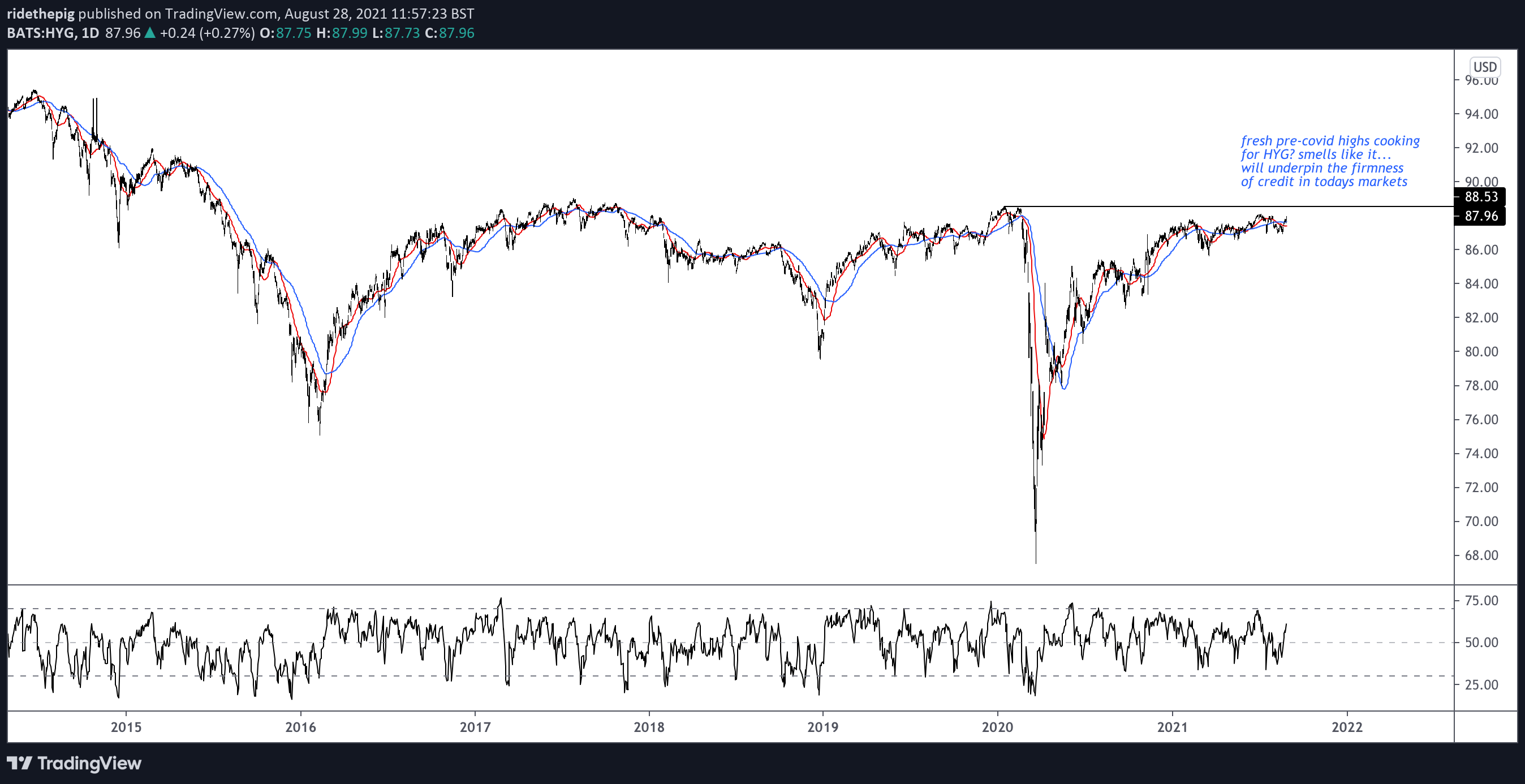The image size is (1525, 784).
Task: Click the 86.00 price axis label
Action: [1481, 250]
